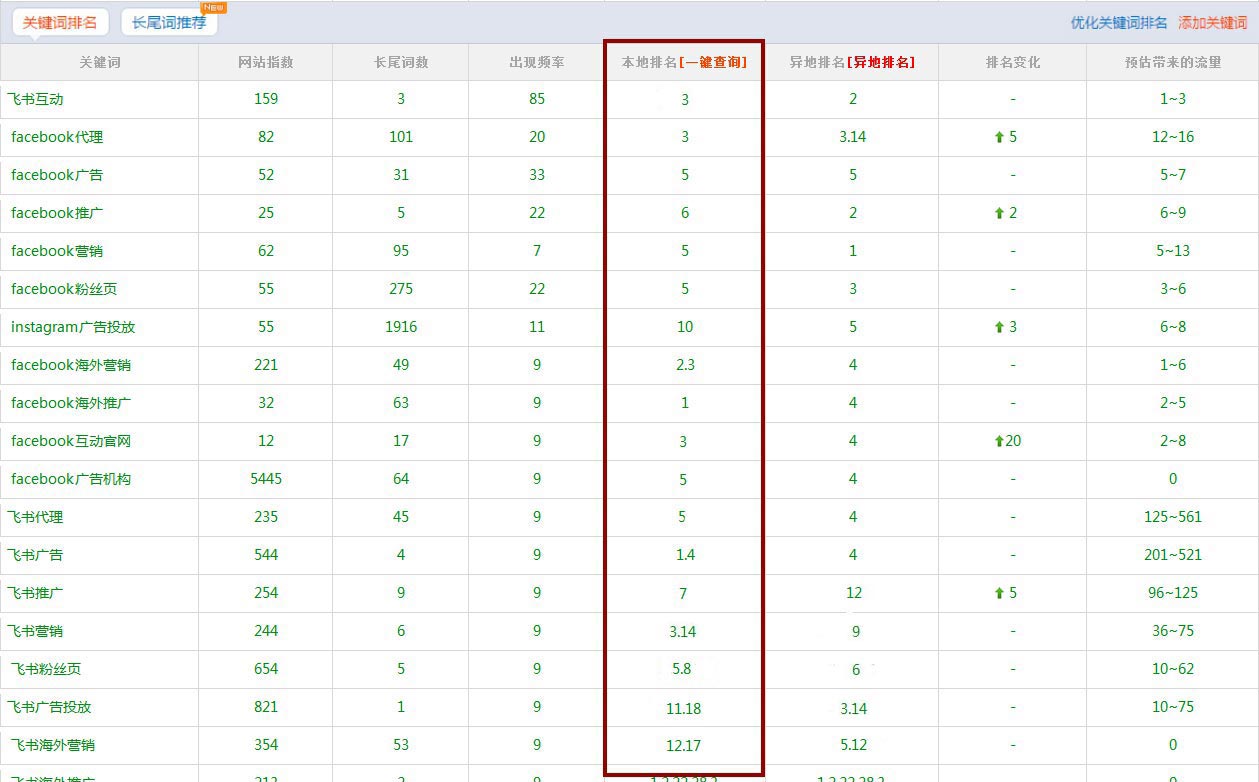Click the estimated traffic value 10~62
Image resolution: width=1259 pixels, height=782 pixels.
click(1173, 669)
